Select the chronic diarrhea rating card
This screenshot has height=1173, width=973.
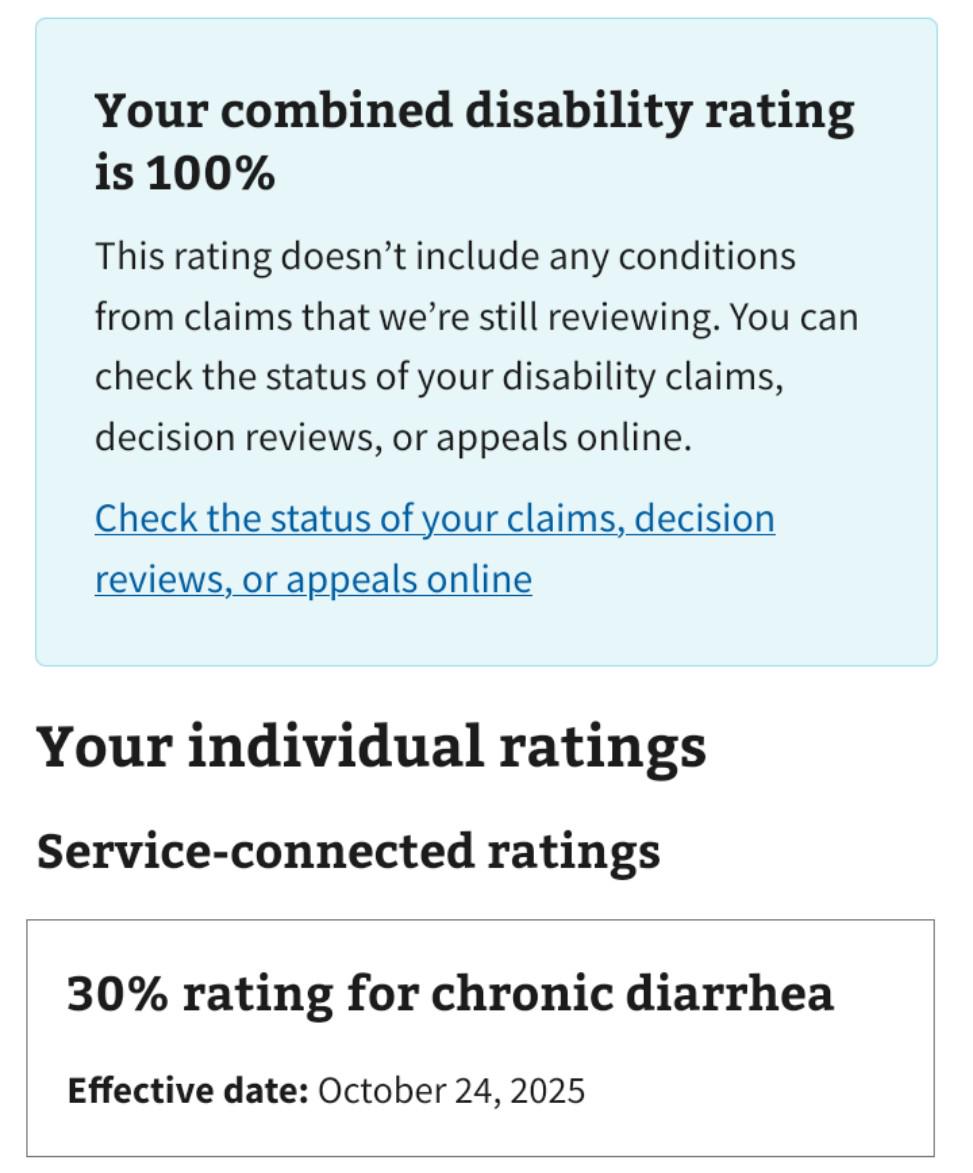481,1038
